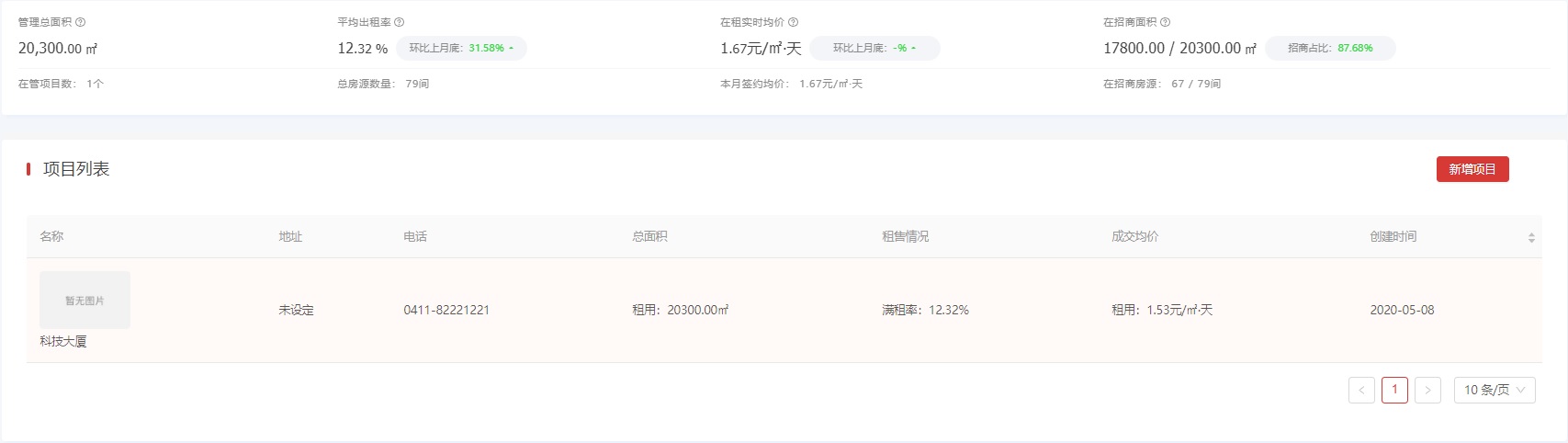Click help icon beside 平均出租率
Image resolution: width=1568 pixels, height=443 pixels.
(x=400, y=22)
